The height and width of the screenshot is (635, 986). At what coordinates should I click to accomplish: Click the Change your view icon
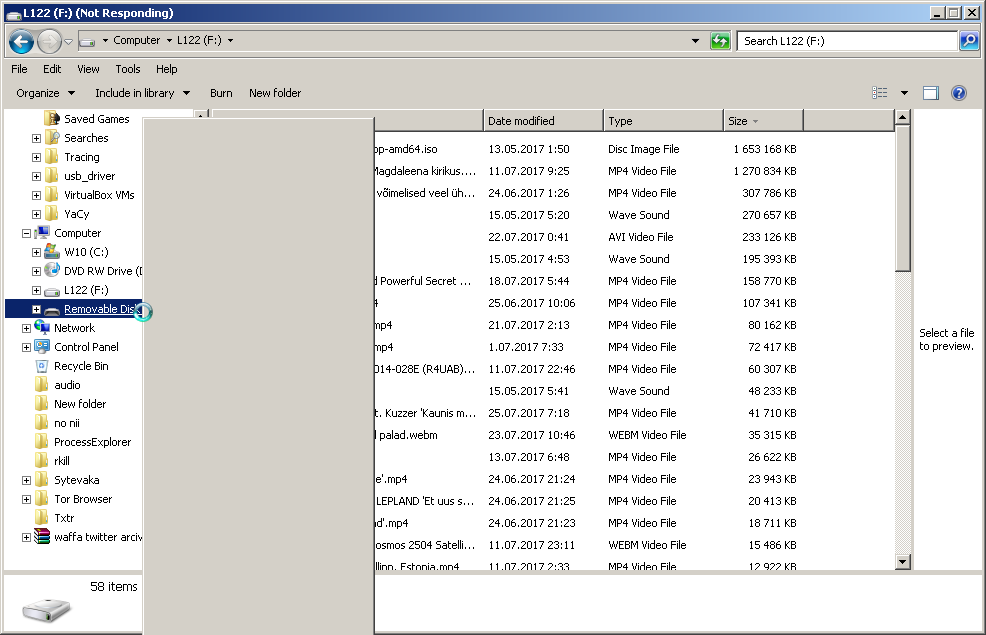point(880,93)
